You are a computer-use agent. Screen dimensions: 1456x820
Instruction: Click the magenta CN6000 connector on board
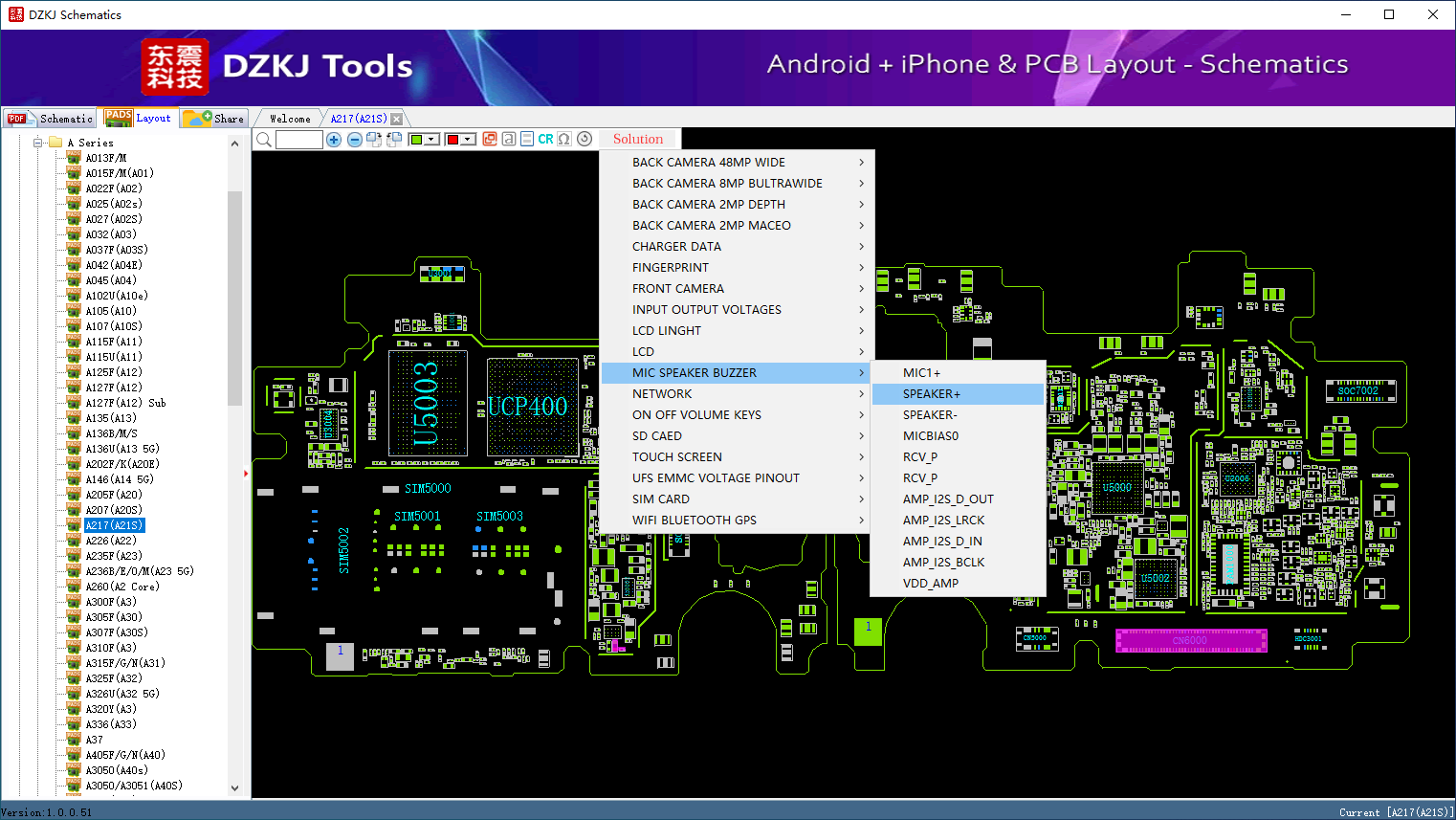(x=1191, y=640)
